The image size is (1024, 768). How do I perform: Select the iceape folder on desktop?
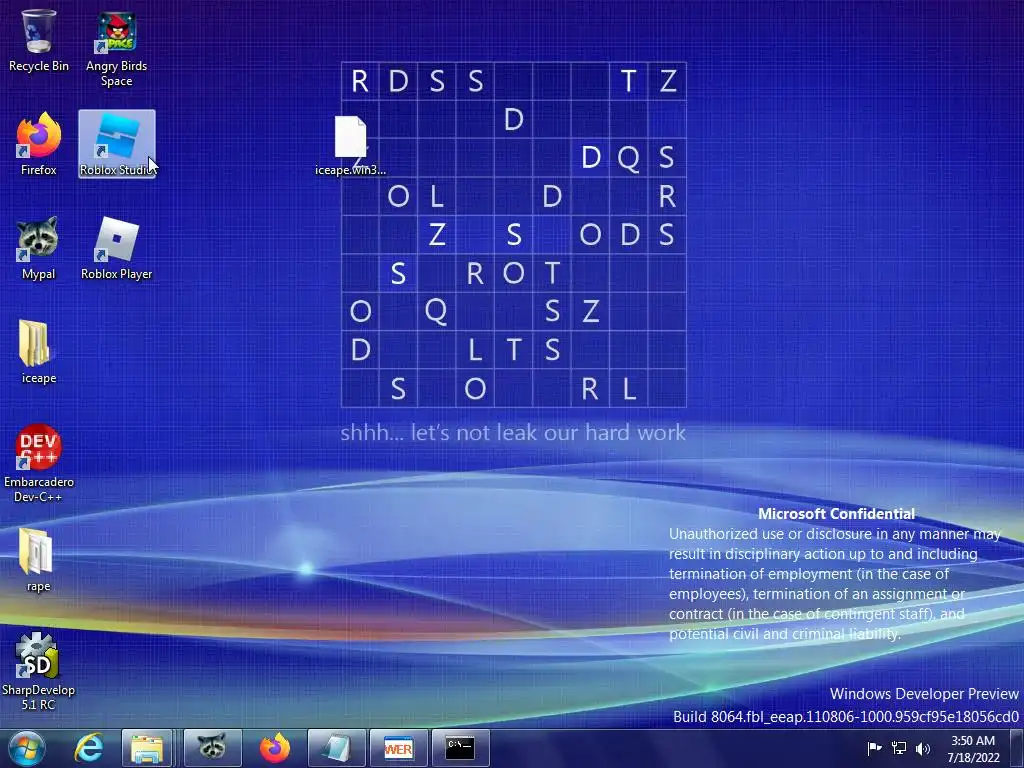click(39, 352)
